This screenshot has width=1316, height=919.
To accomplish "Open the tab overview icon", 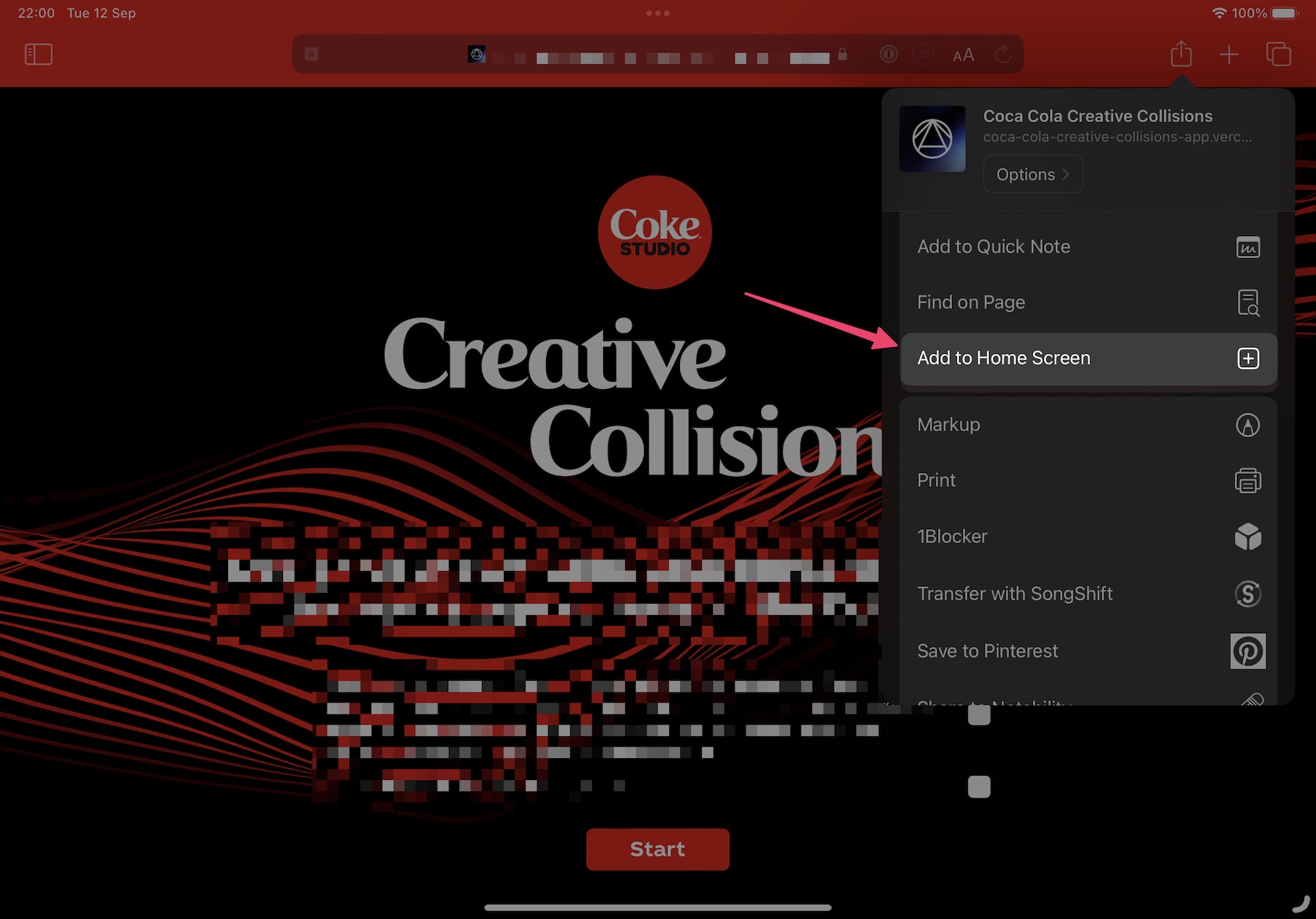I will tap(1278, 54).
